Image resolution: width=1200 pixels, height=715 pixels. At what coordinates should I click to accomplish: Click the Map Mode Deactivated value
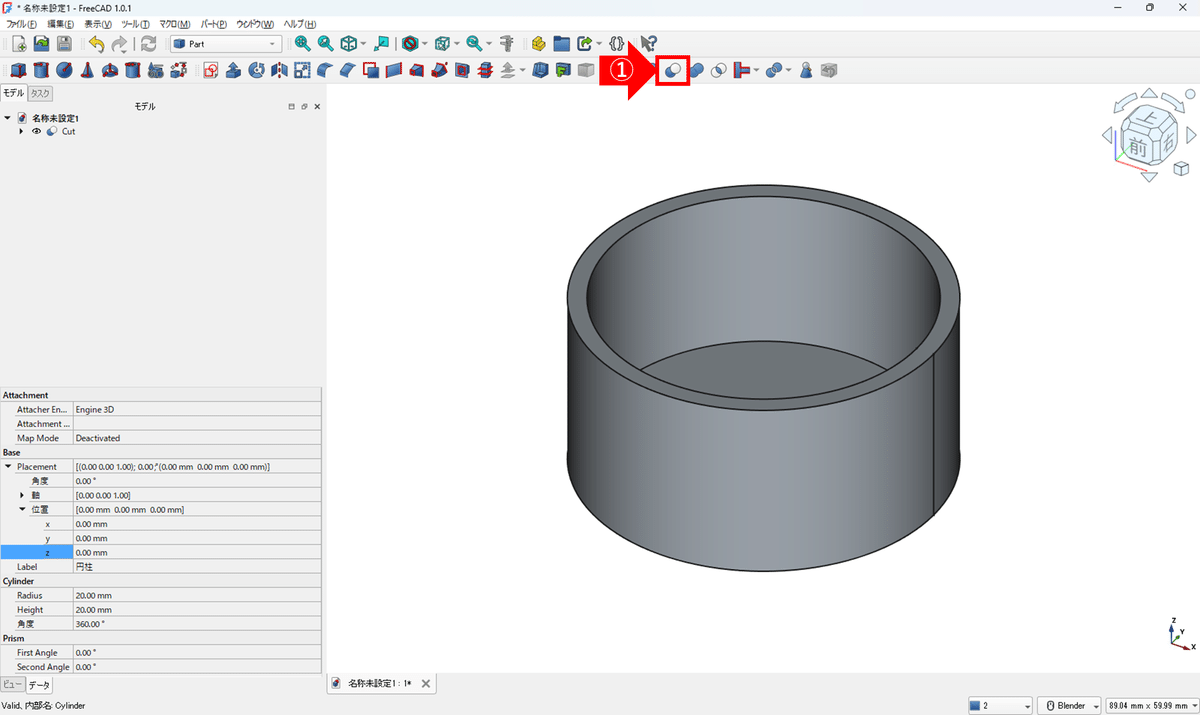click(198, 438)
